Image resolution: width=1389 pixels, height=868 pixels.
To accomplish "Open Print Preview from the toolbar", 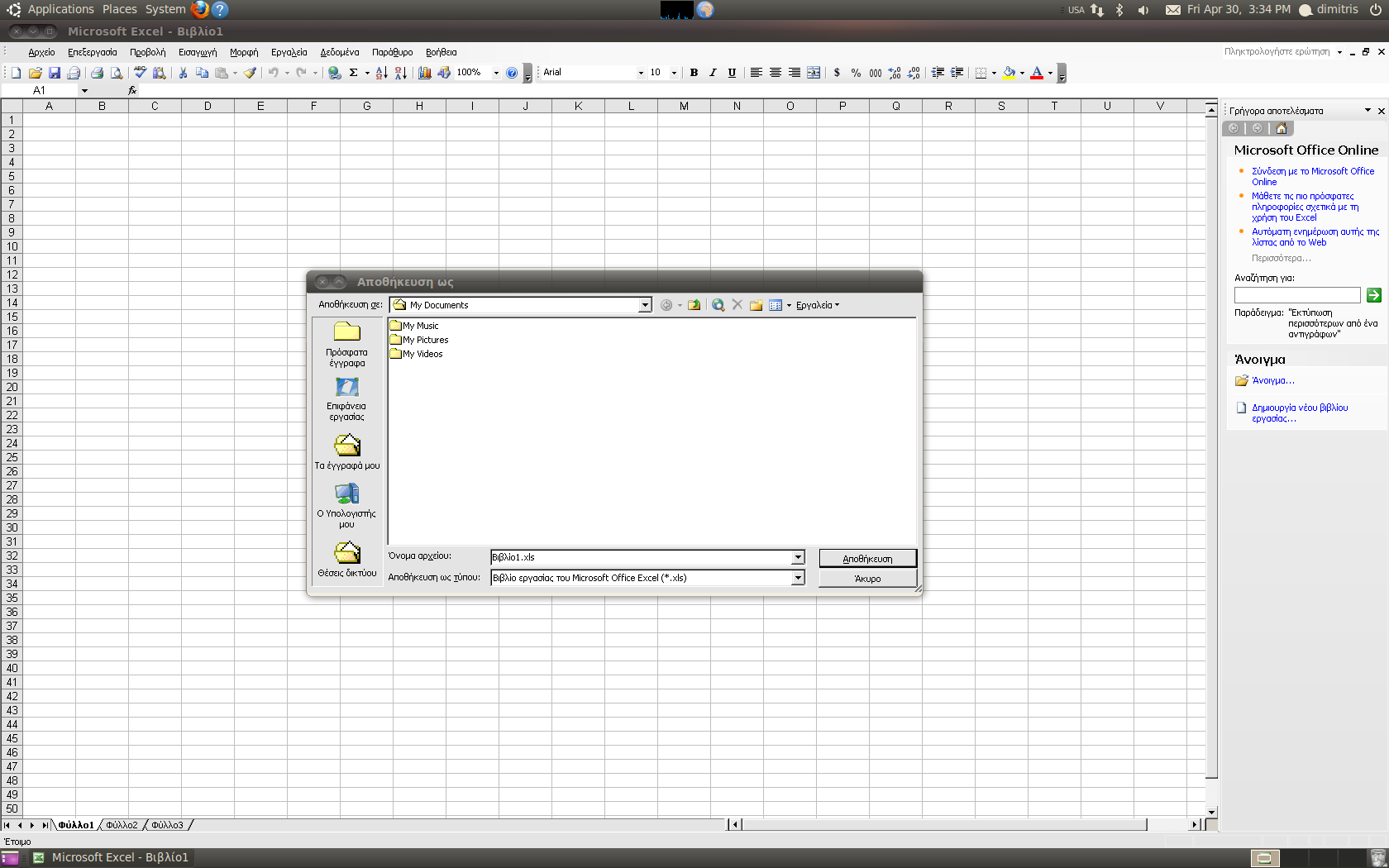I will 117,73.
